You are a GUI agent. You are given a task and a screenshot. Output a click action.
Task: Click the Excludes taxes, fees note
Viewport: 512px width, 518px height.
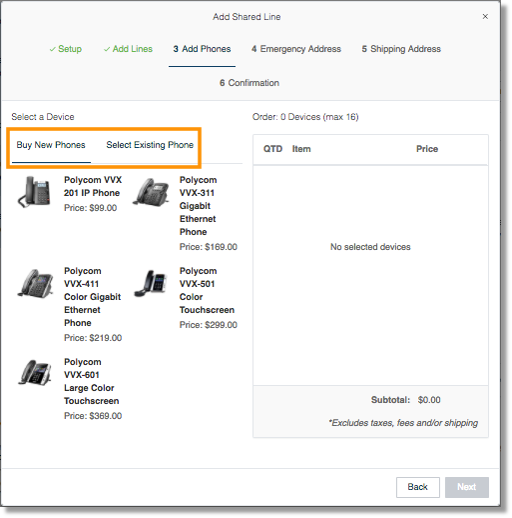(x=403, y=423)
